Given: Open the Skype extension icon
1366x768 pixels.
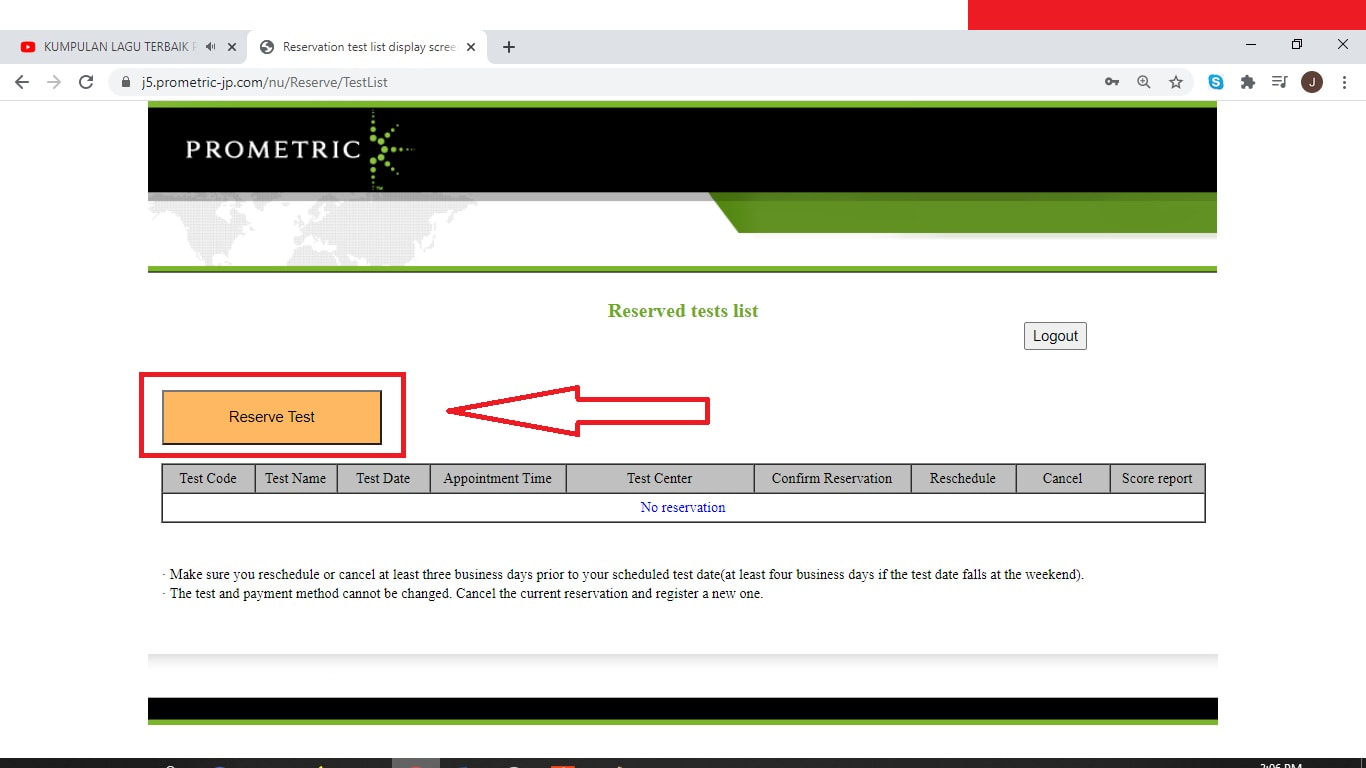Looking at the screenshot, I should (x=1216, y=82).
